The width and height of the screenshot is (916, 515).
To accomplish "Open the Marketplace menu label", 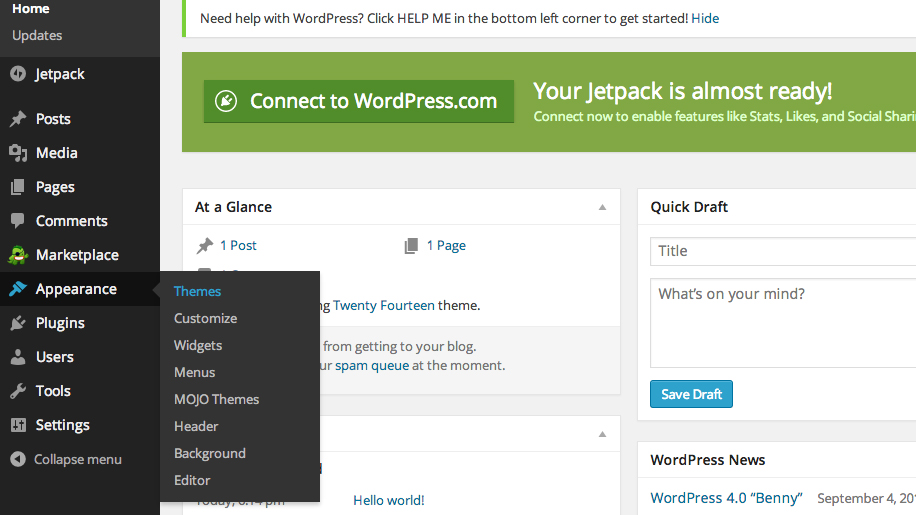I will [78, 255].
